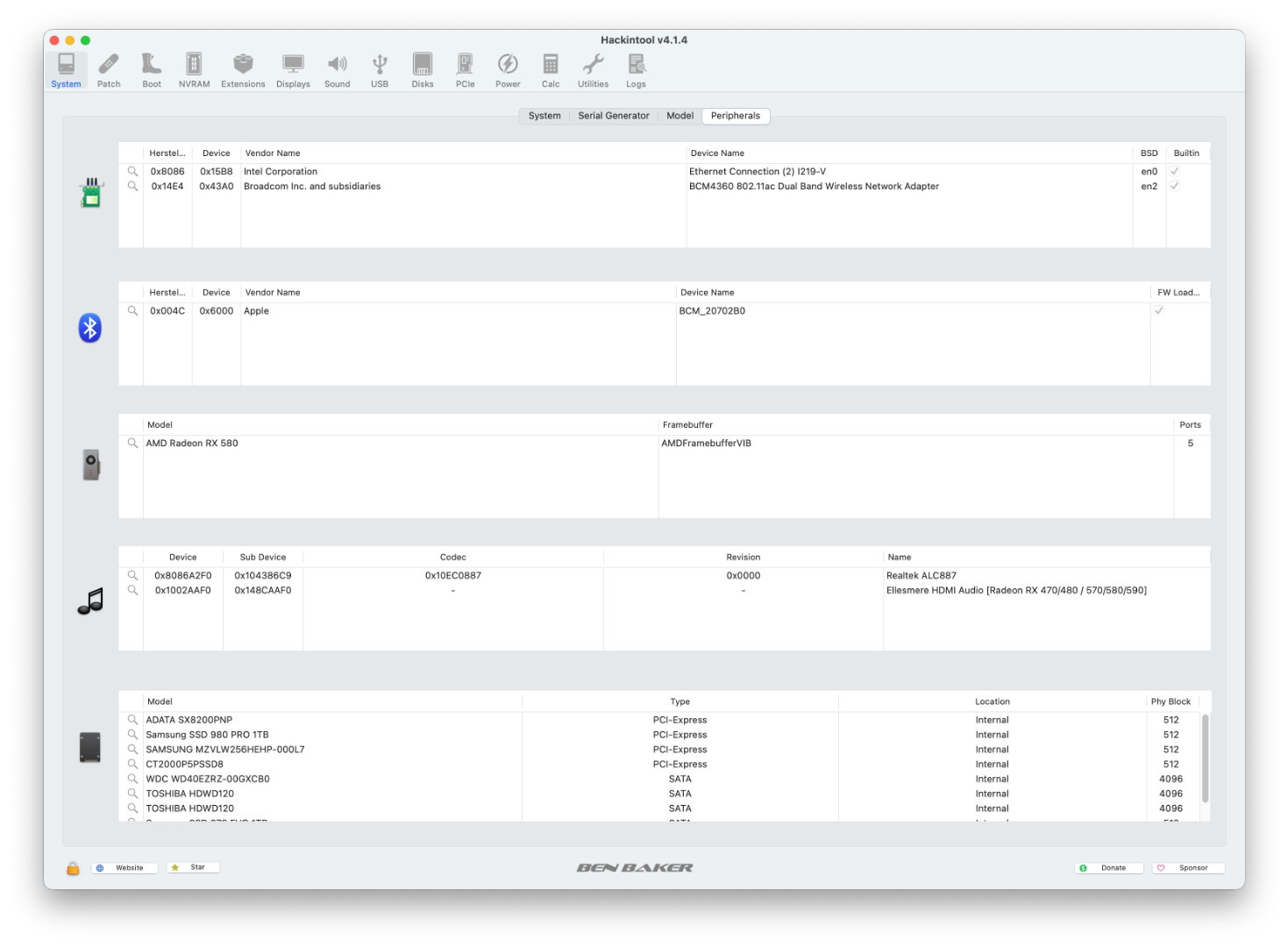
Task: Switch to the Model tab
Action: tap(680, 116)
